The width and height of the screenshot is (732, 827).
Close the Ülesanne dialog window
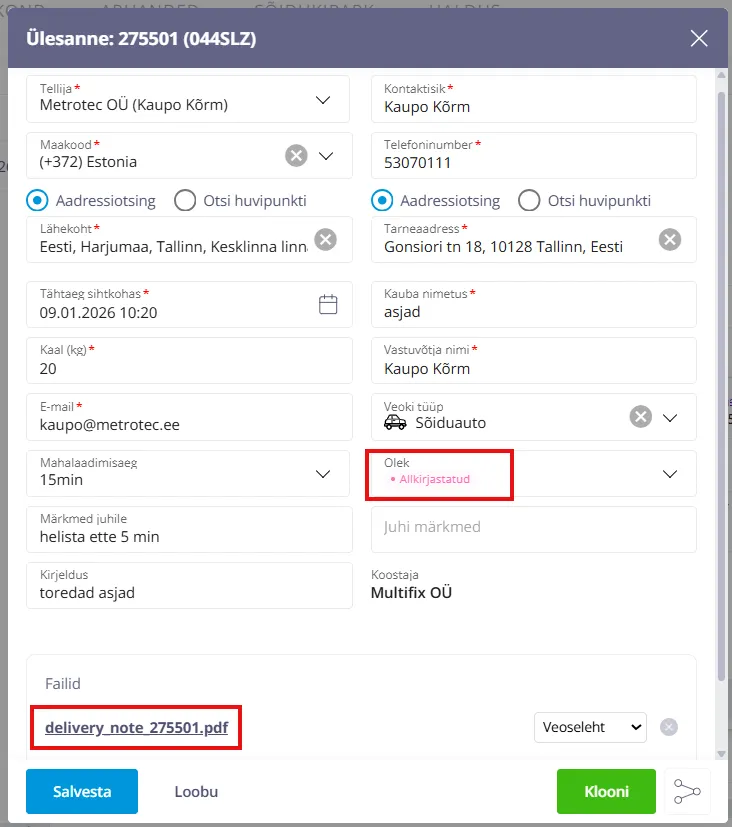(x=699, y=39)
